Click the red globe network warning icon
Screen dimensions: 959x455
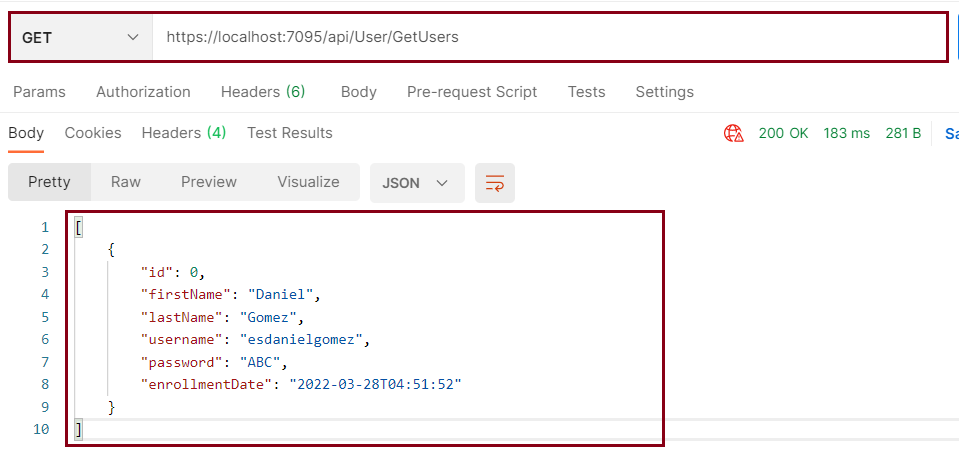[x=733, y=133]
